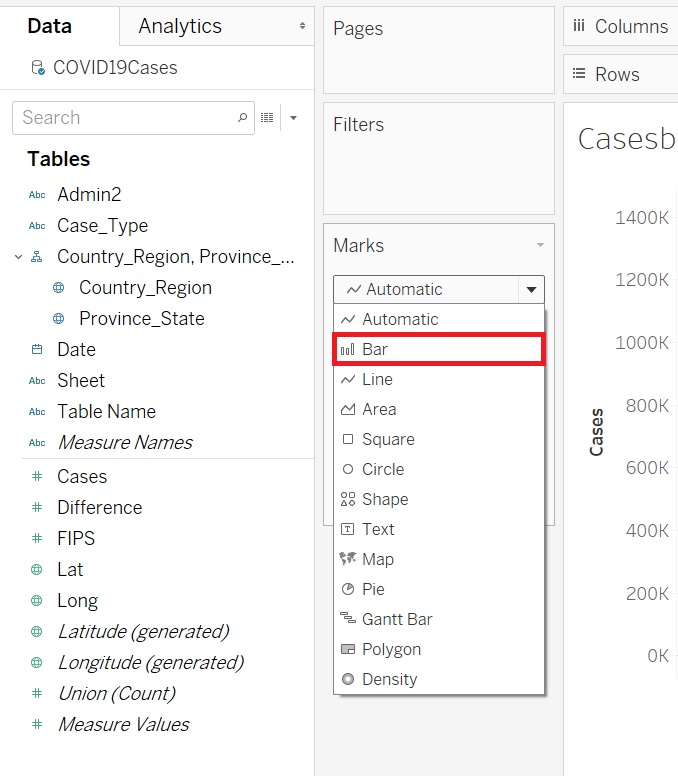Select Union (Count) field
678x776 pixels.
coord(117,694)
